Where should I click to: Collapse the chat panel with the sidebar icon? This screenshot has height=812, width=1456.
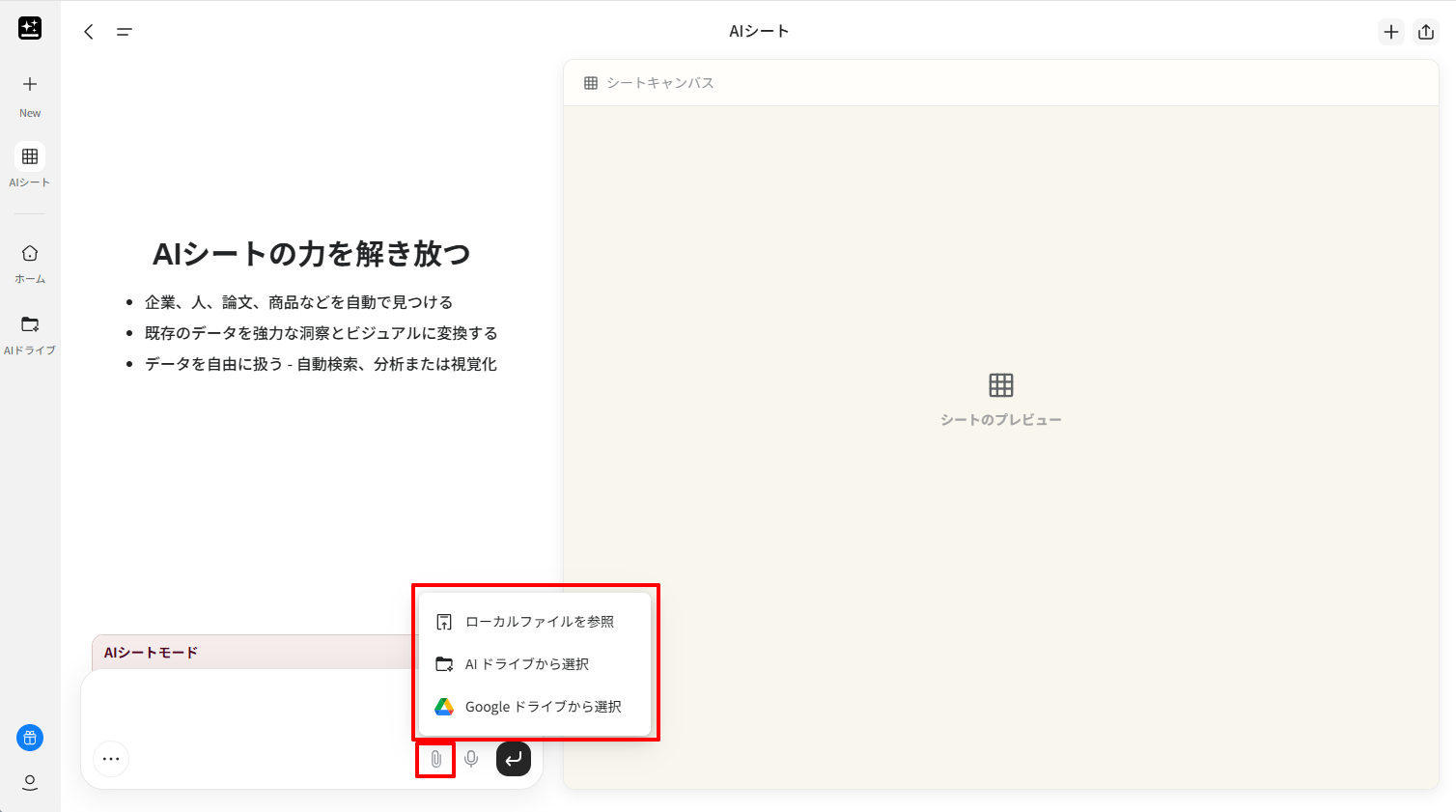point(124,31)
